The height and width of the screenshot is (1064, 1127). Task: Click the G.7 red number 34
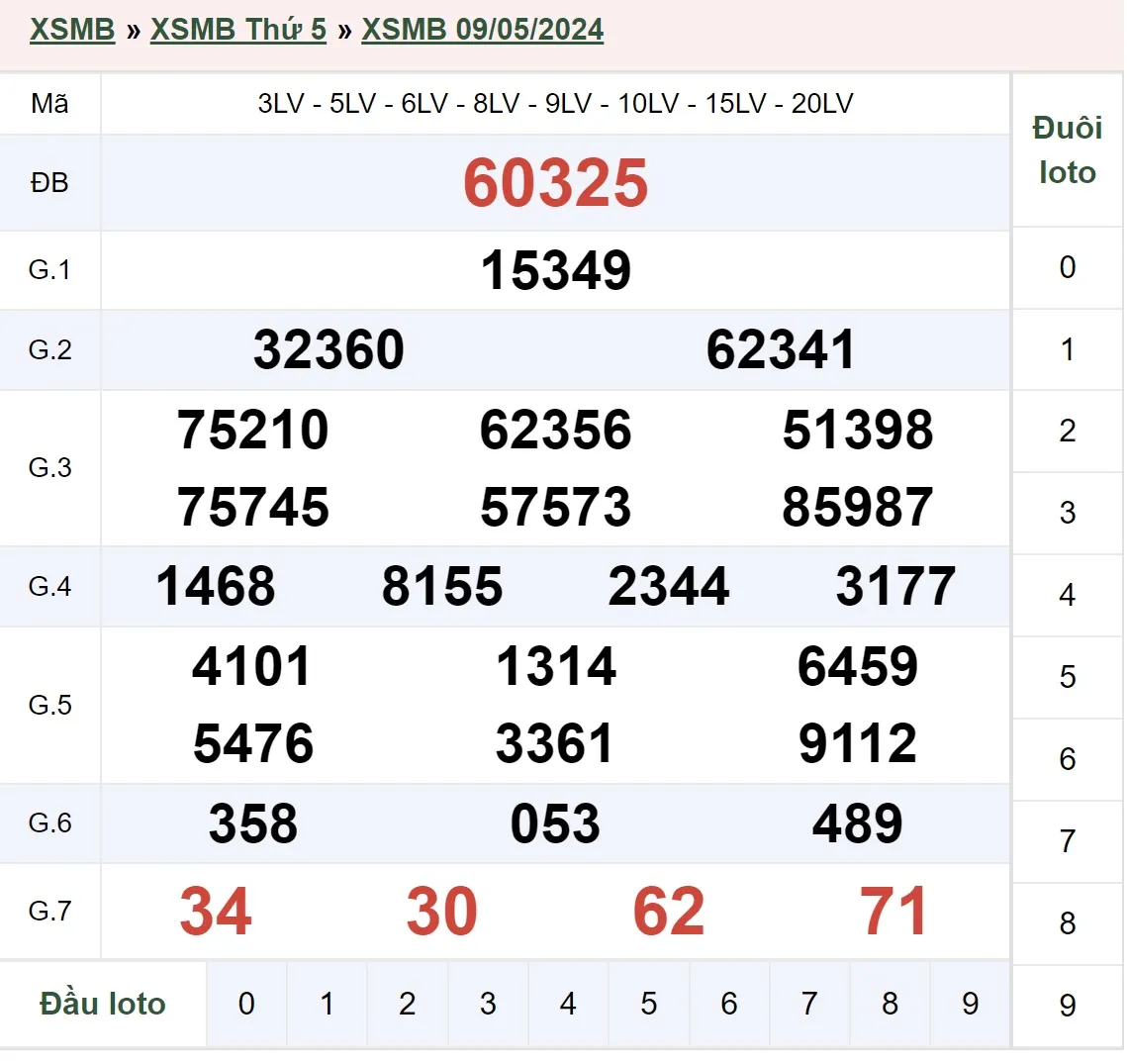click(x=216, y=912)
